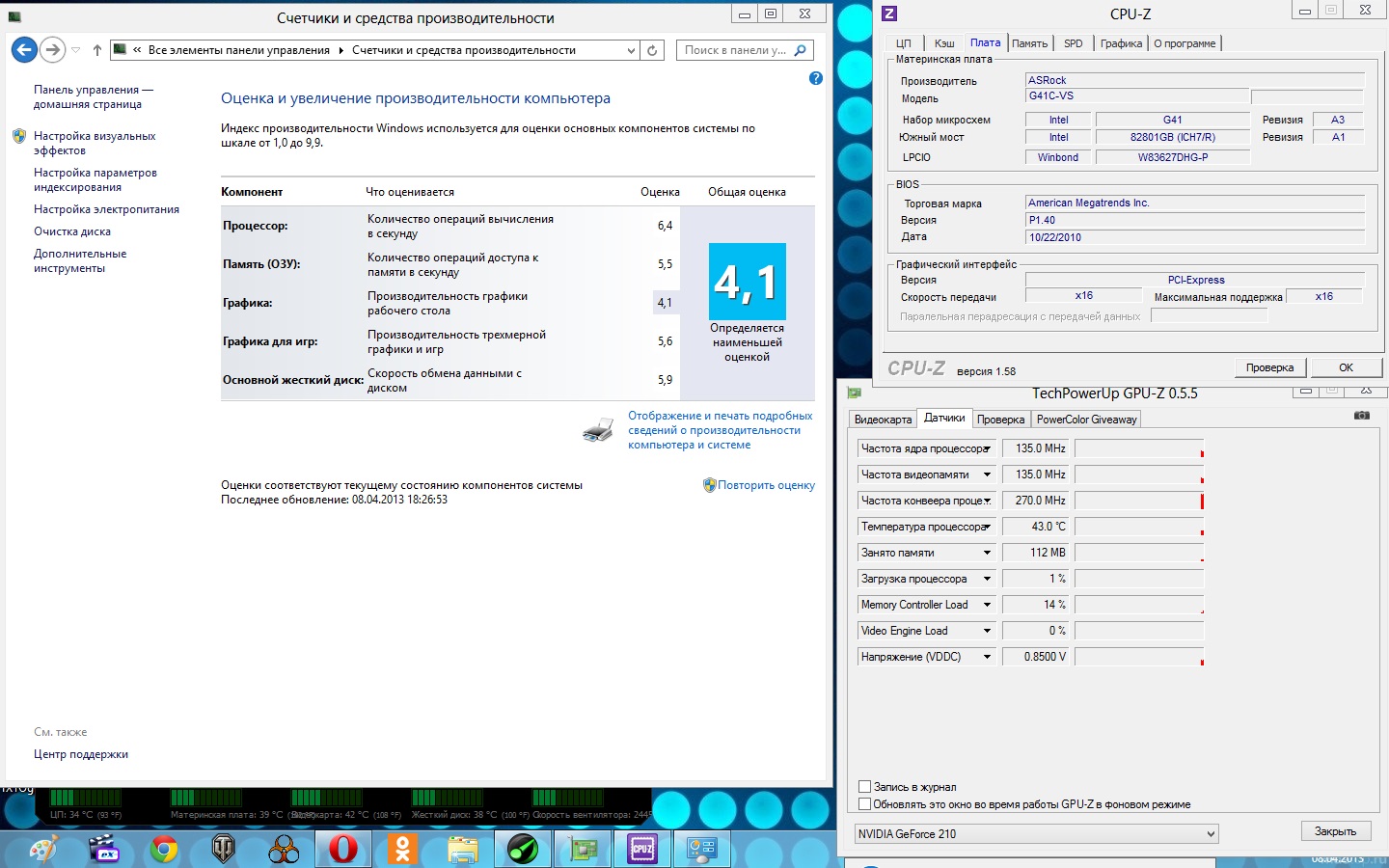Open the 'Проверка' tab in GPU-Z
The image size is (1389, 868).
point(1000,420)
